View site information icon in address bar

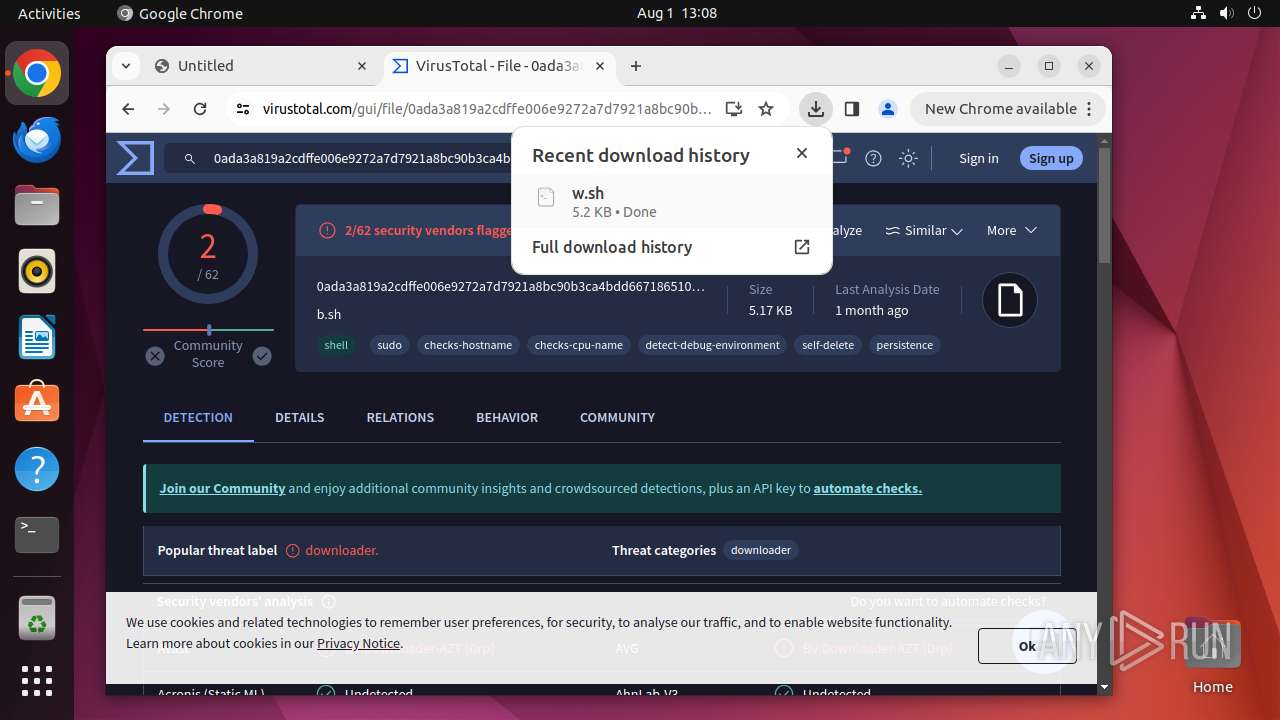243,109
